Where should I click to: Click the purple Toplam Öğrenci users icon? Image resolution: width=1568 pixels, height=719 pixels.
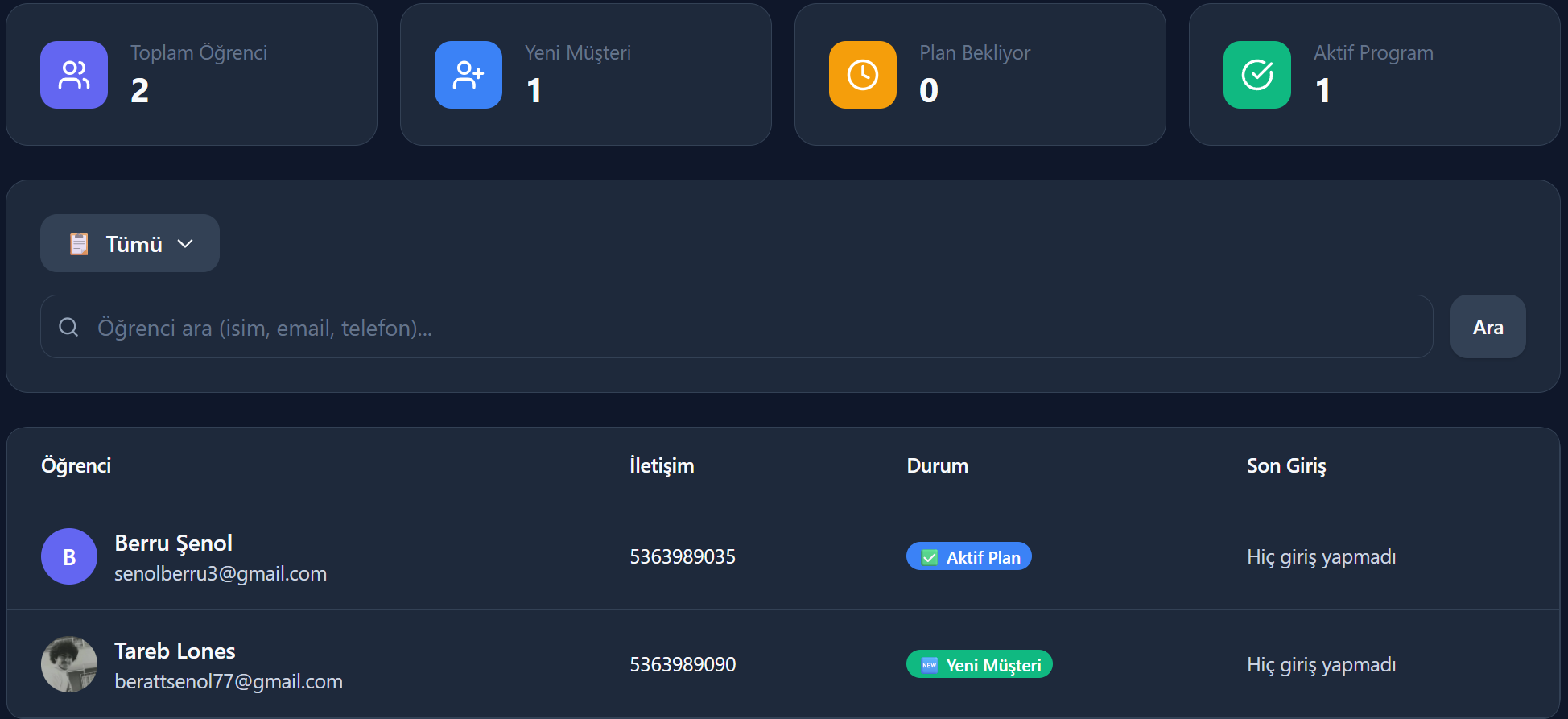click(x=74, y=75)
